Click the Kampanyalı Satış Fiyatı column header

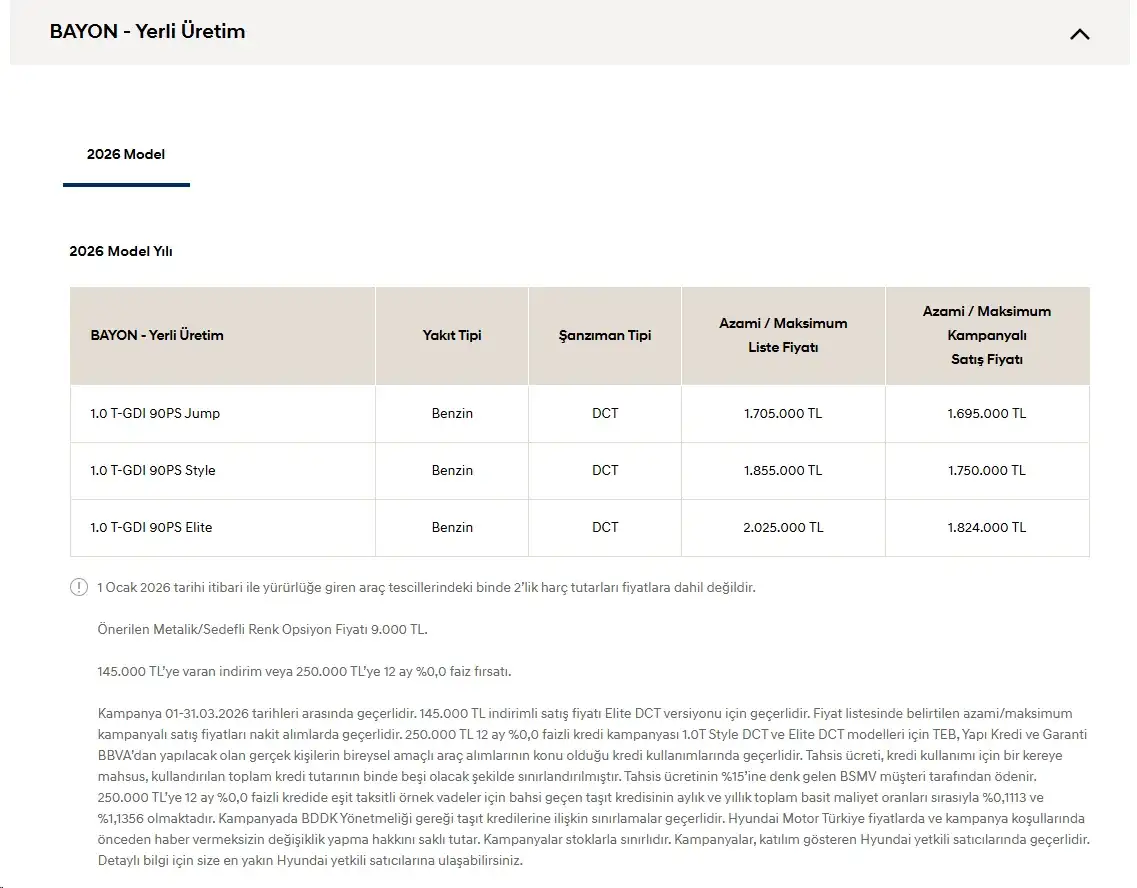(x=987, y=336)
